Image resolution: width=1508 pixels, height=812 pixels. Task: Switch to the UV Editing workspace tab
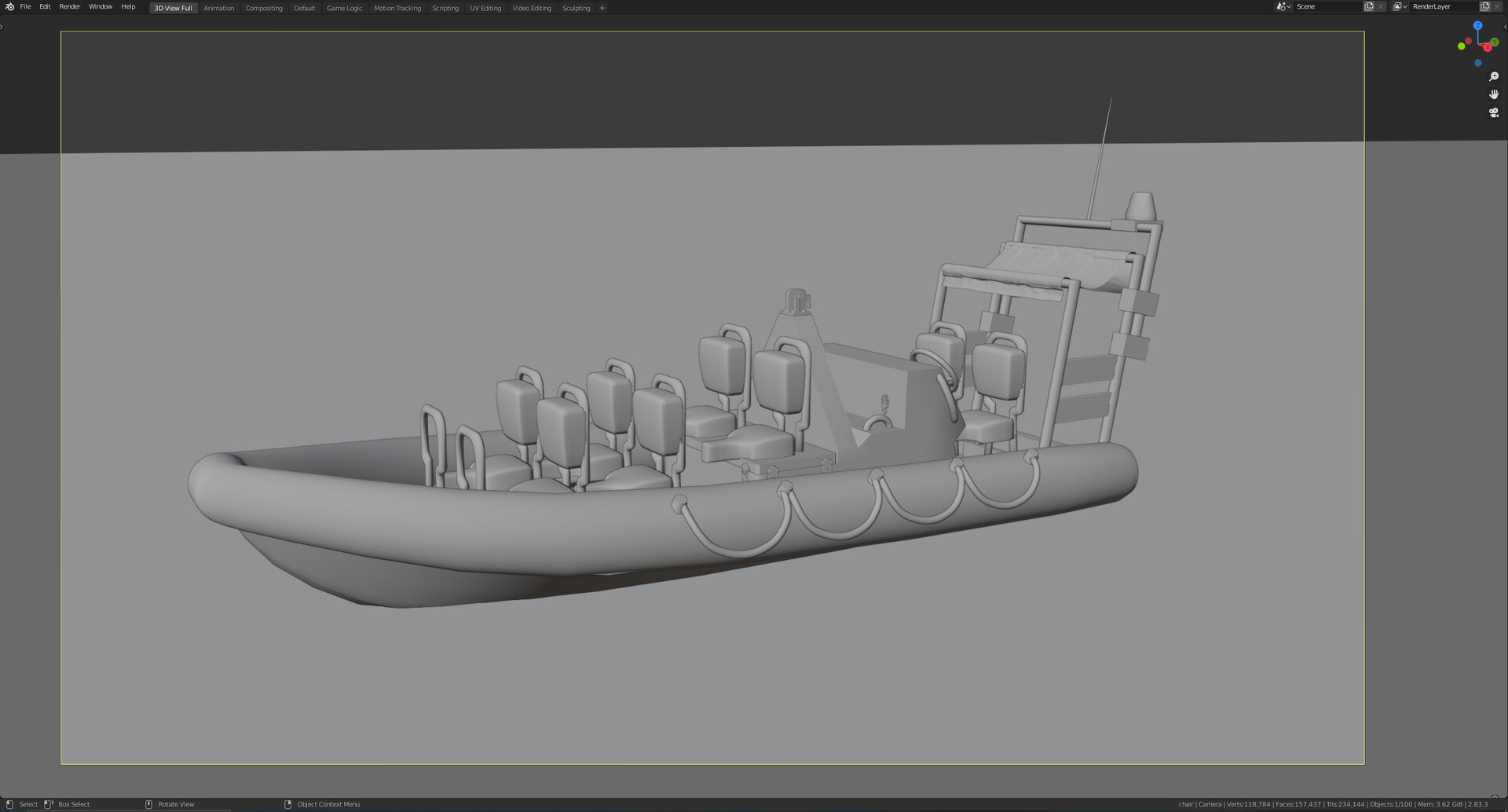485,8
